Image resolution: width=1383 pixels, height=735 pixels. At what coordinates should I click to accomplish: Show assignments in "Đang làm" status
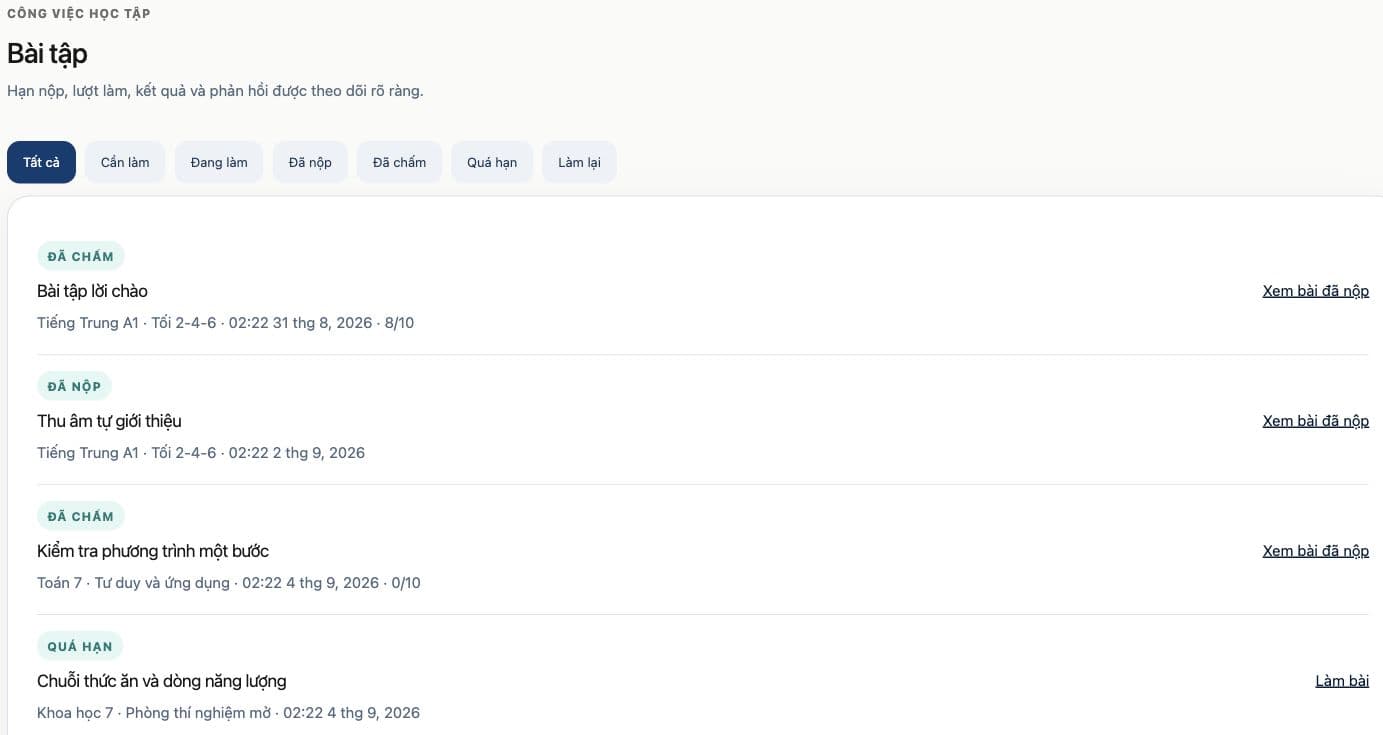tap(219, 162)
